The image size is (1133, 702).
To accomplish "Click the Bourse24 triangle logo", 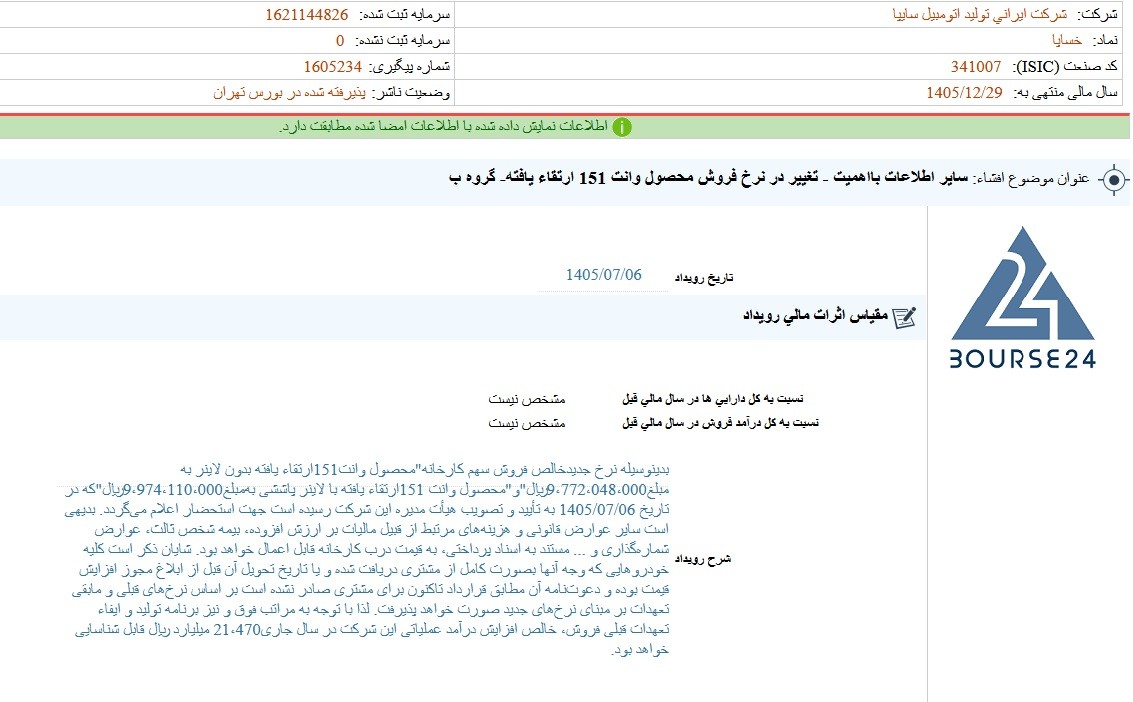I will [1022, 284].
